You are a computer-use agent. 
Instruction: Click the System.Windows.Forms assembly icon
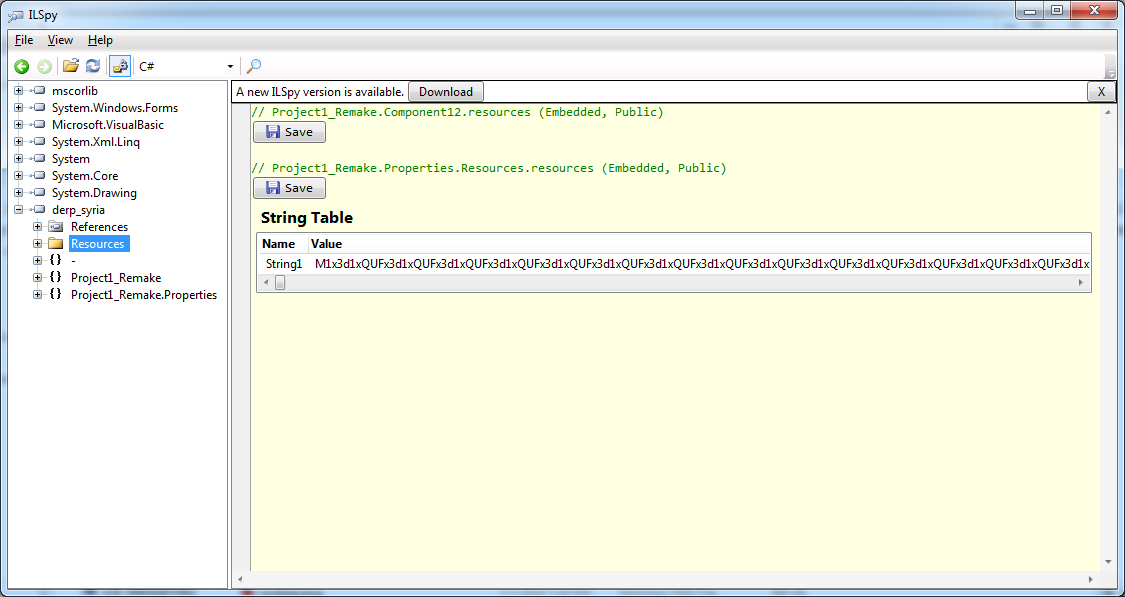[x=39, y=108]
